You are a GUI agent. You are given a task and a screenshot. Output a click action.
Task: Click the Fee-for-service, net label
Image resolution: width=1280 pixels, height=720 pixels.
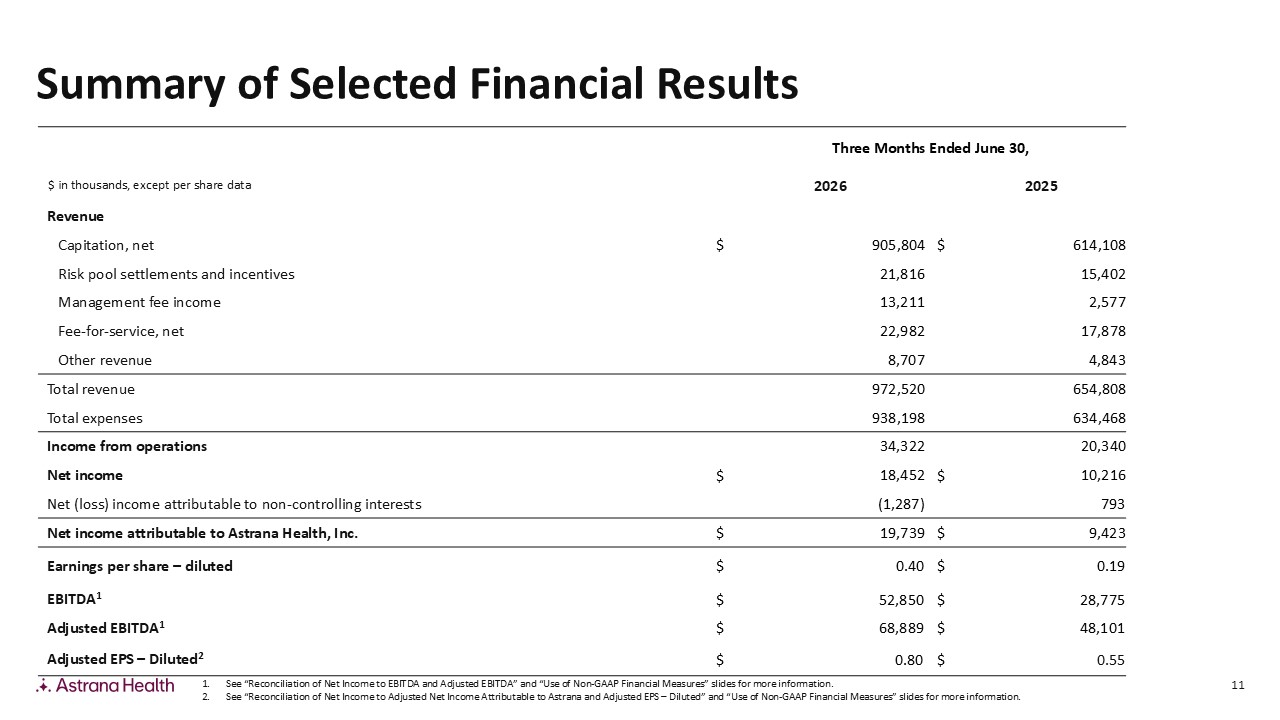point(121,331)
